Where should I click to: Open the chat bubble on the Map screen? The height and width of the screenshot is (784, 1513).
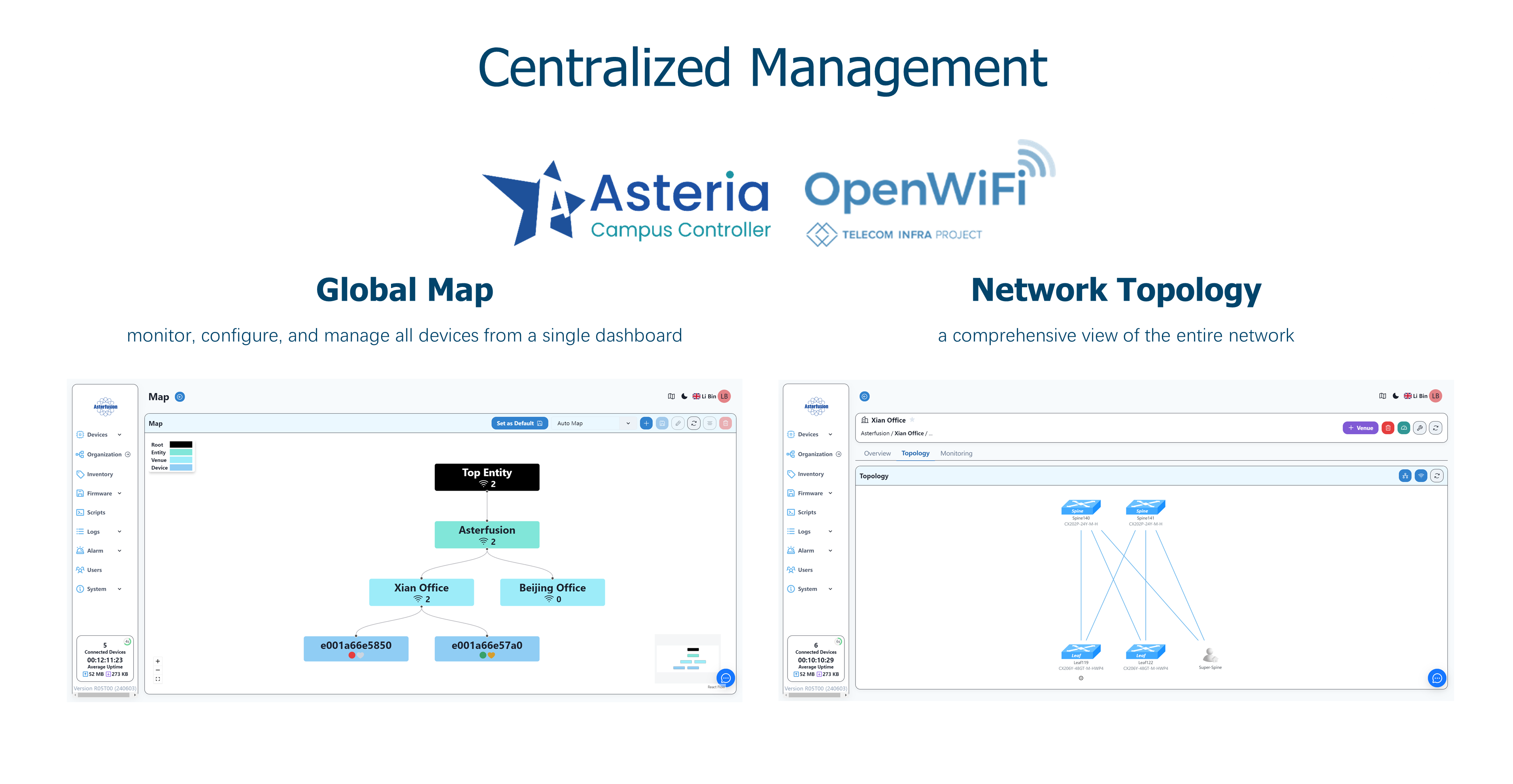point(726,678)
